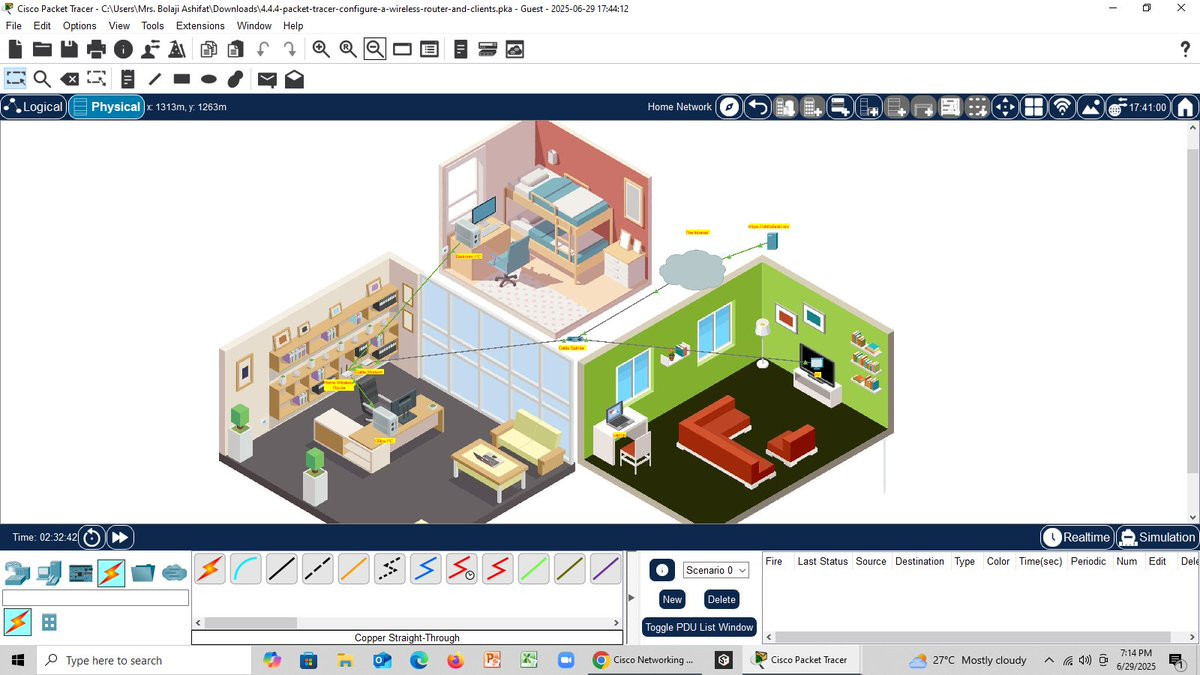This screenshot has height=675, width=1200.
Task: Open the drawing palette rectangle icon
Action: tap(402, 49)
